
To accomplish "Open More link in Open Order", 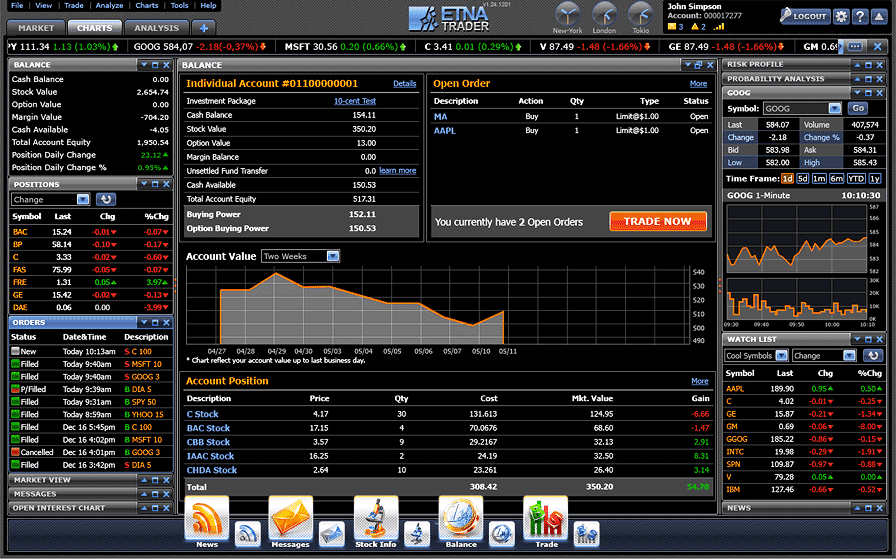I will (x=698, y=83).
